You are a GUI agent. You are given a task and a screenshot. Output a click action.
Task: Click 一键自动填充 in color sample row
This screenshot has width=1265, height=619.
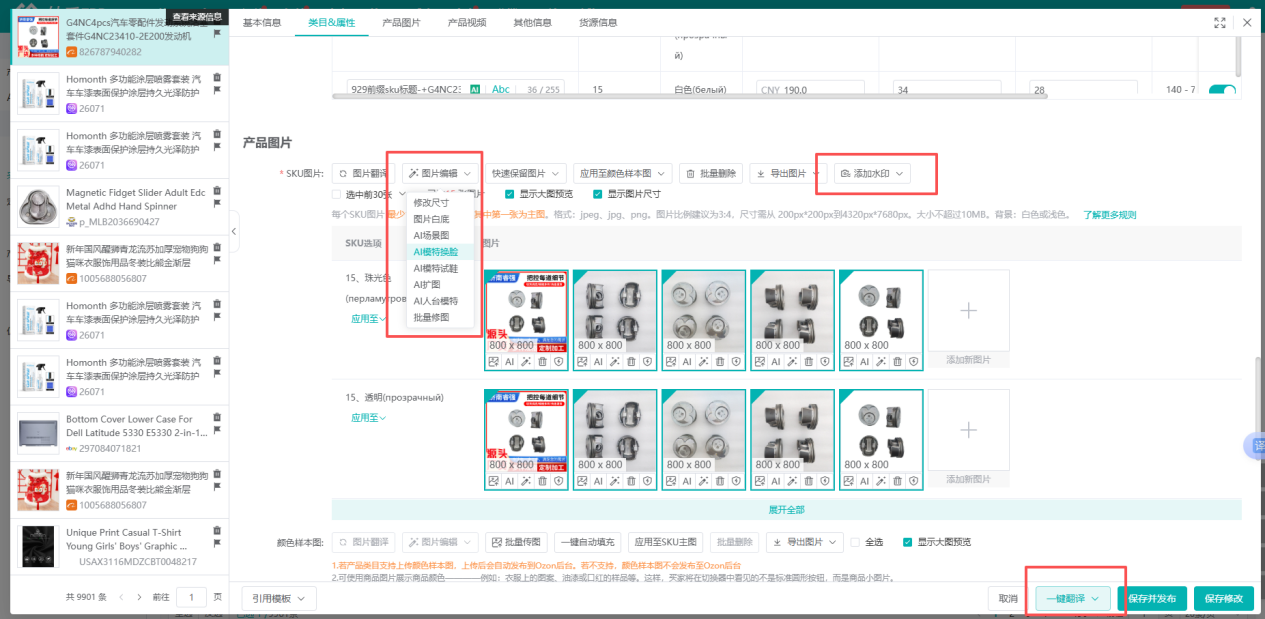[589, 541]
